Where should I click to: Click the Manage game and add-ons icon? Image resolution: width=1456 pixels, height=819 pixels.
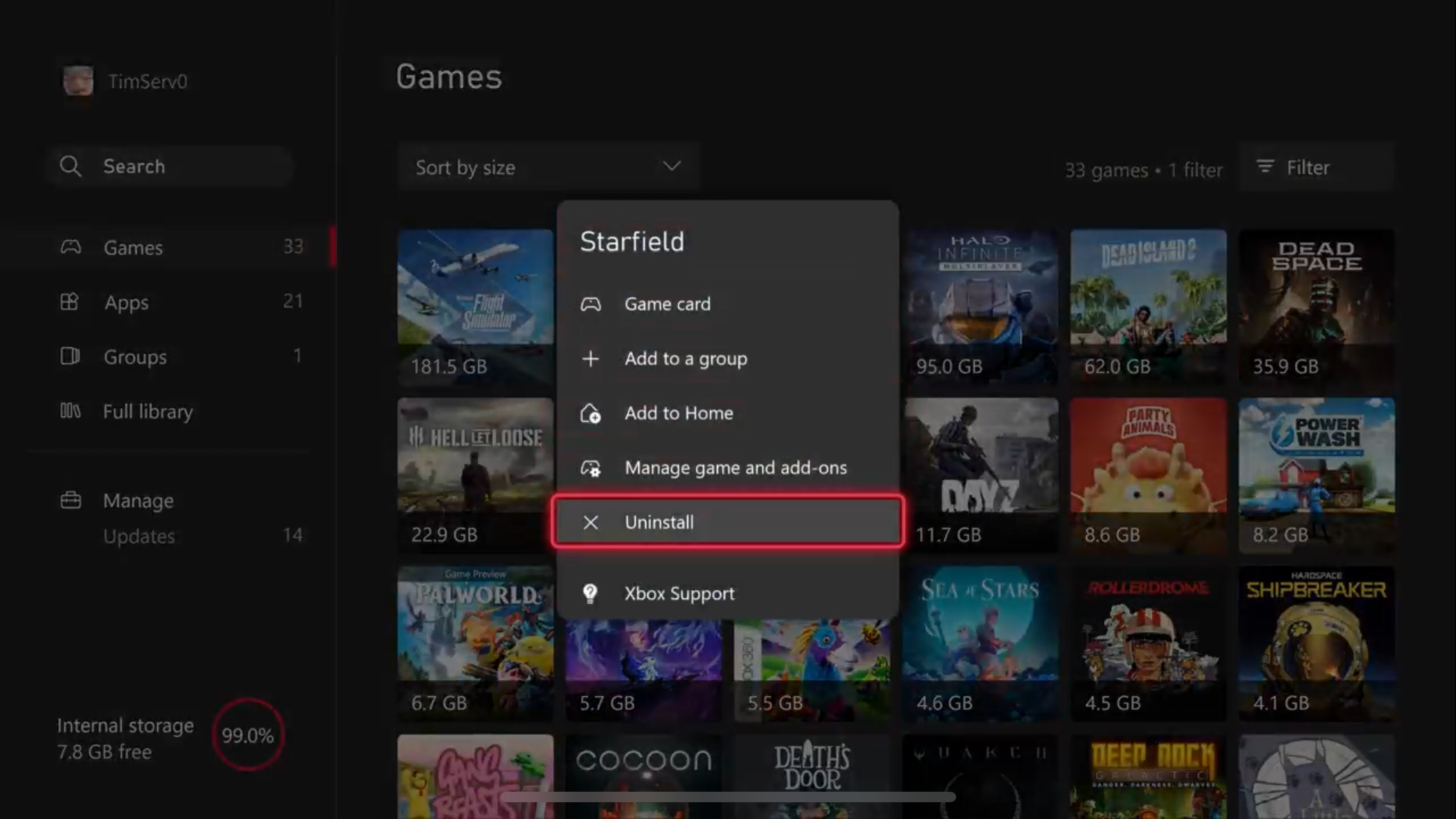click(x=590, y=468)
